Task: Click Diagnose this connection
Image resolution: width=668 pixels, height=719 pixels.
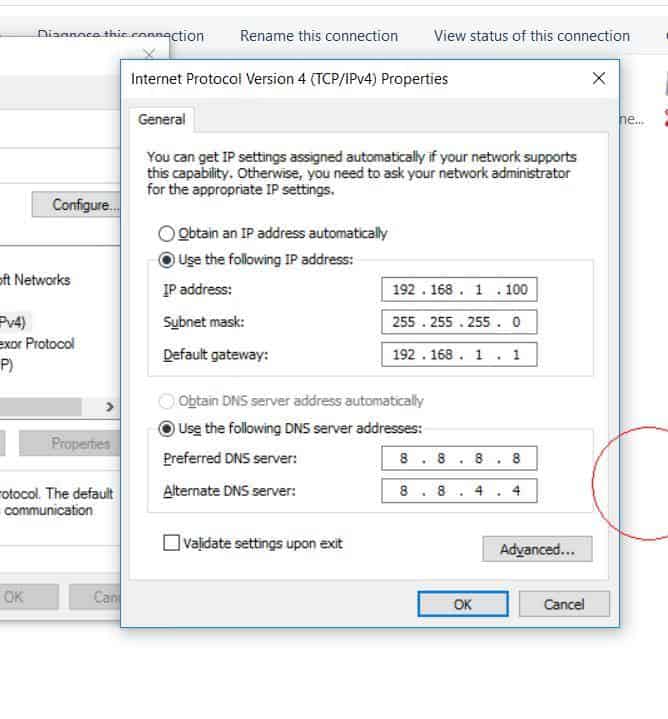Action: click(120, 36)
